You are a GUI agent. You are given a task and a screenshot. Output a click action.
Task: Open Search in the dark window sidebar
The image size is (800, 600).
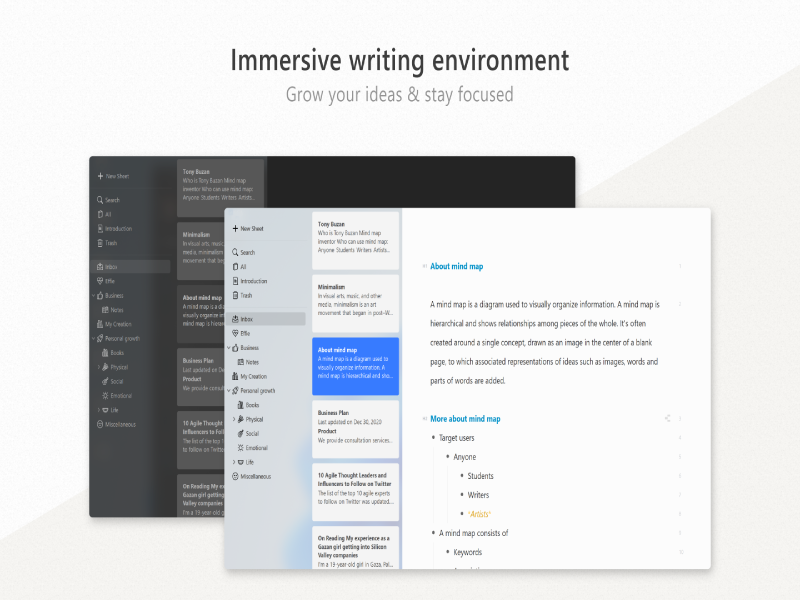(x=109, y=200)
